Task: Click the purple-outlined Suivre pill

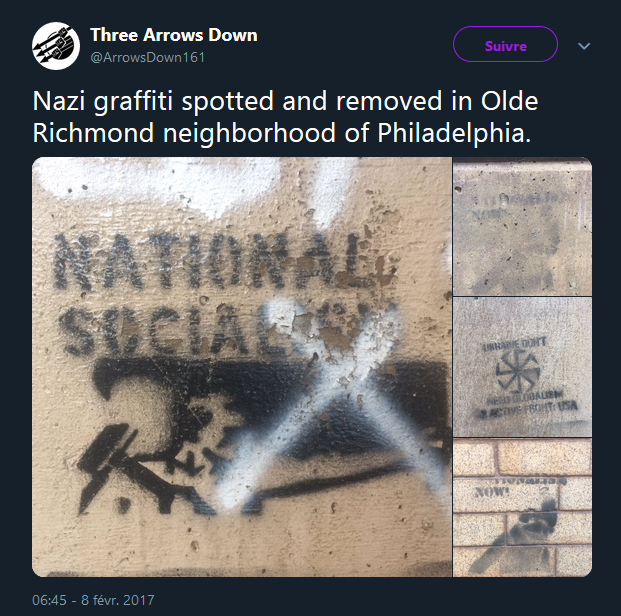Action: 505,44
